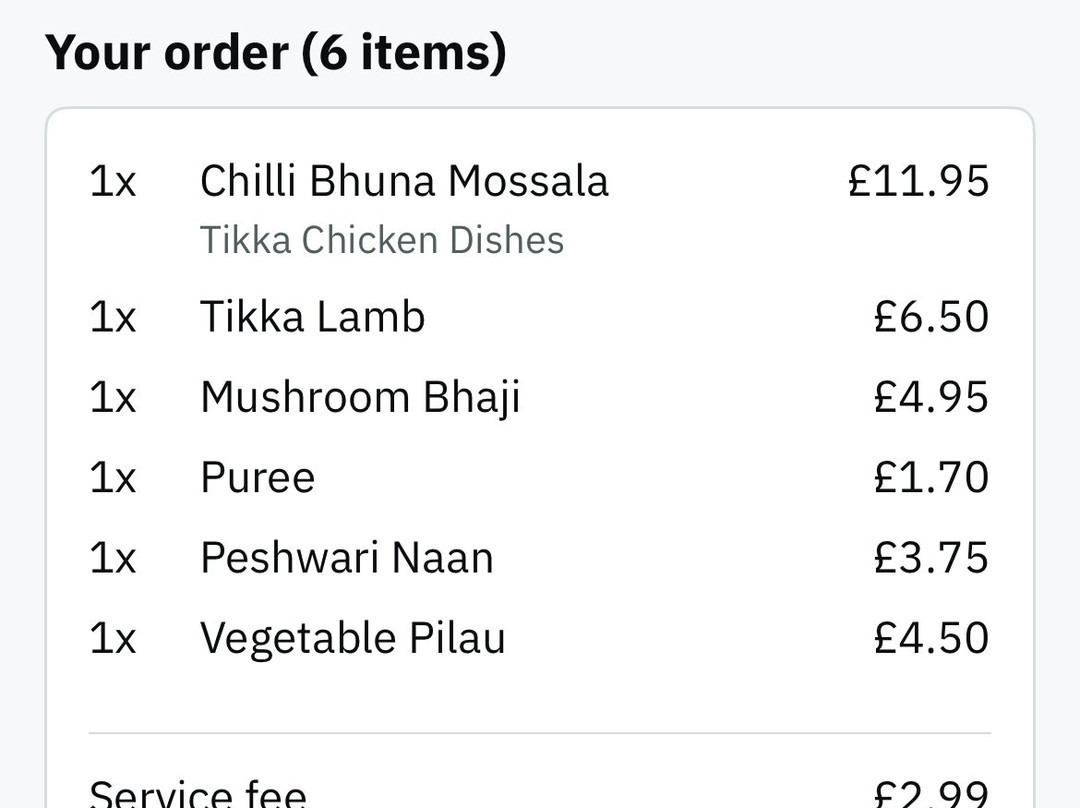Click the £4.95 Mushroom Bhaji price
This screenshot has height=808, width=1080.
931,397
